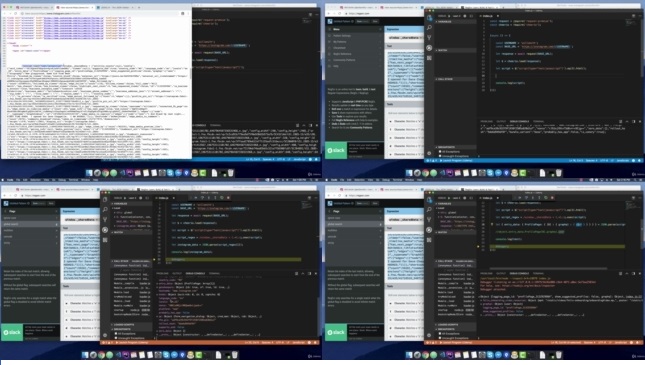Select 'global search' flag in bottom-left RegExr sidebar
The width and height of the screenshot is (645, 365).
(30, 224)
